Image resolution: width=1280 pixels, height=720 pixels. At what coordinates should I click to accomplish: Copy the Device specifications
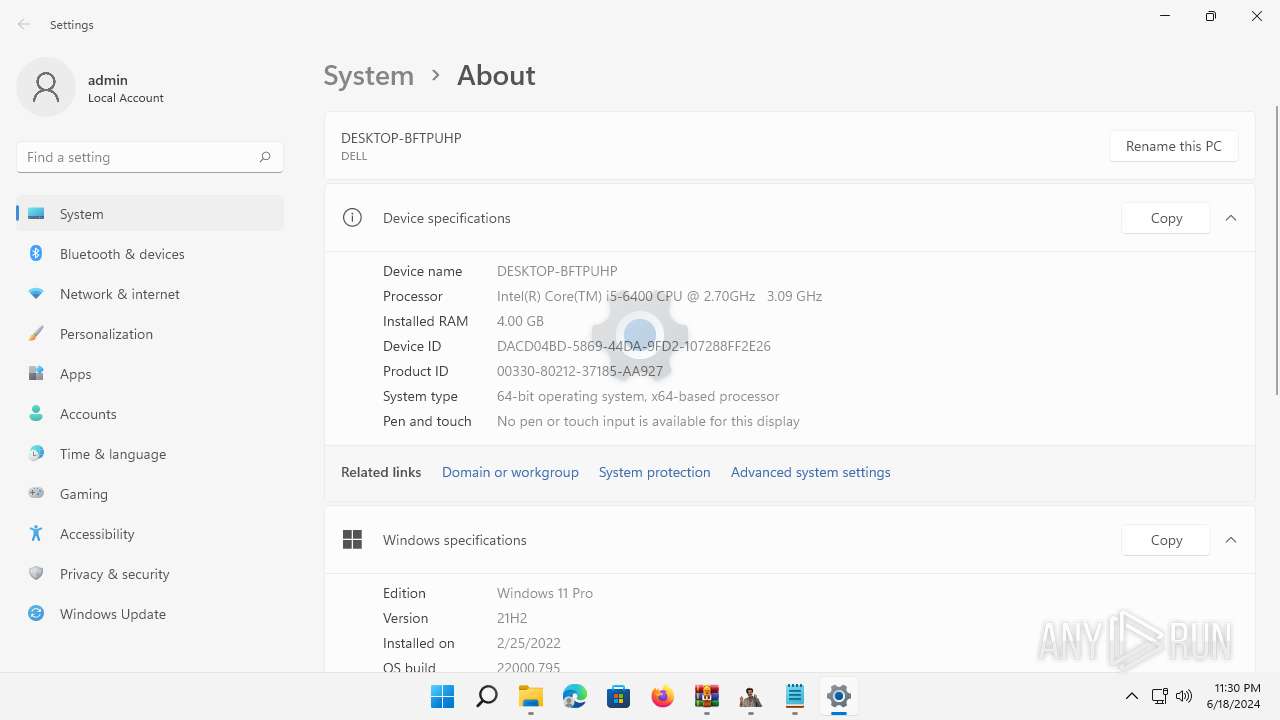(1166, 218)
